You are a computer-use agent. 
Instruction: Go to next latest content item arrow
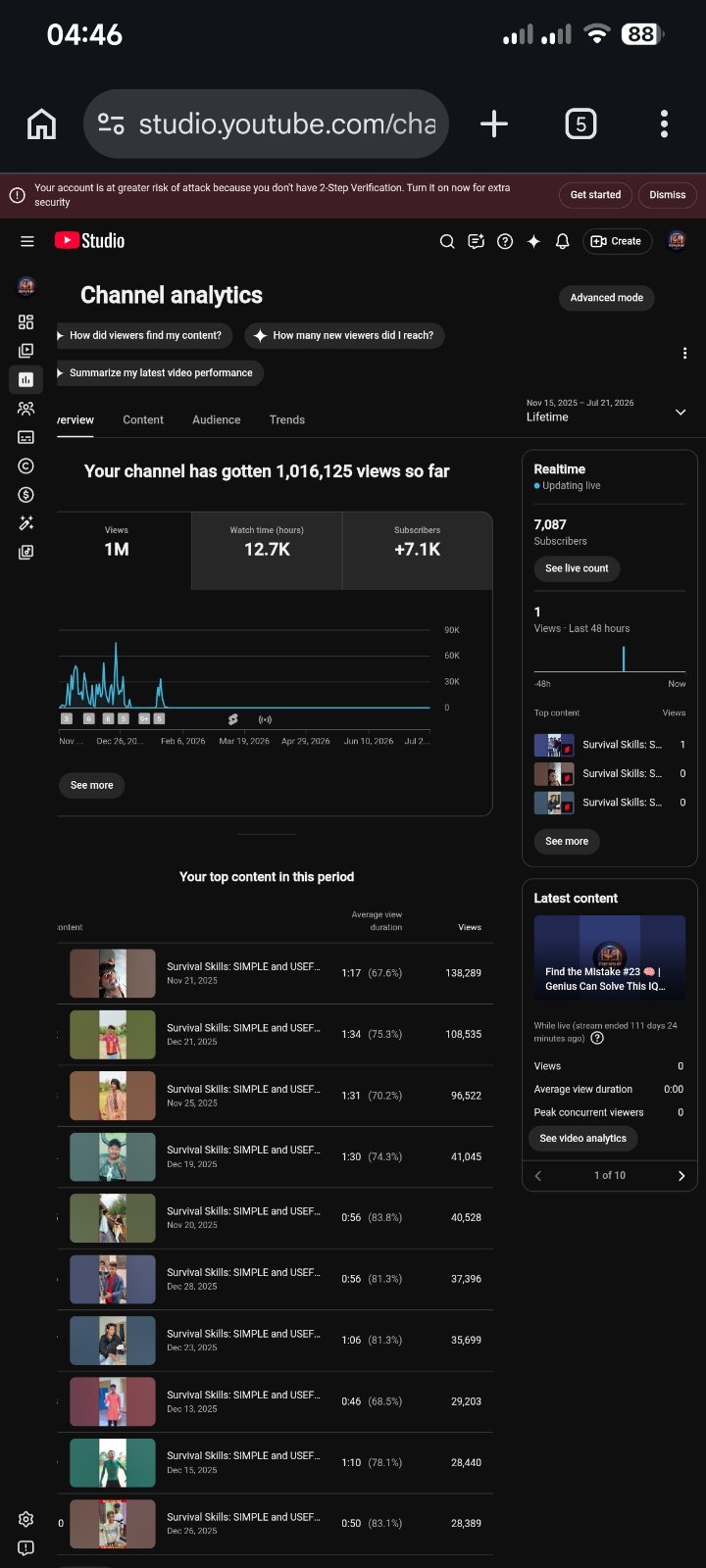pyautogui.click(x=681, y=1176)
